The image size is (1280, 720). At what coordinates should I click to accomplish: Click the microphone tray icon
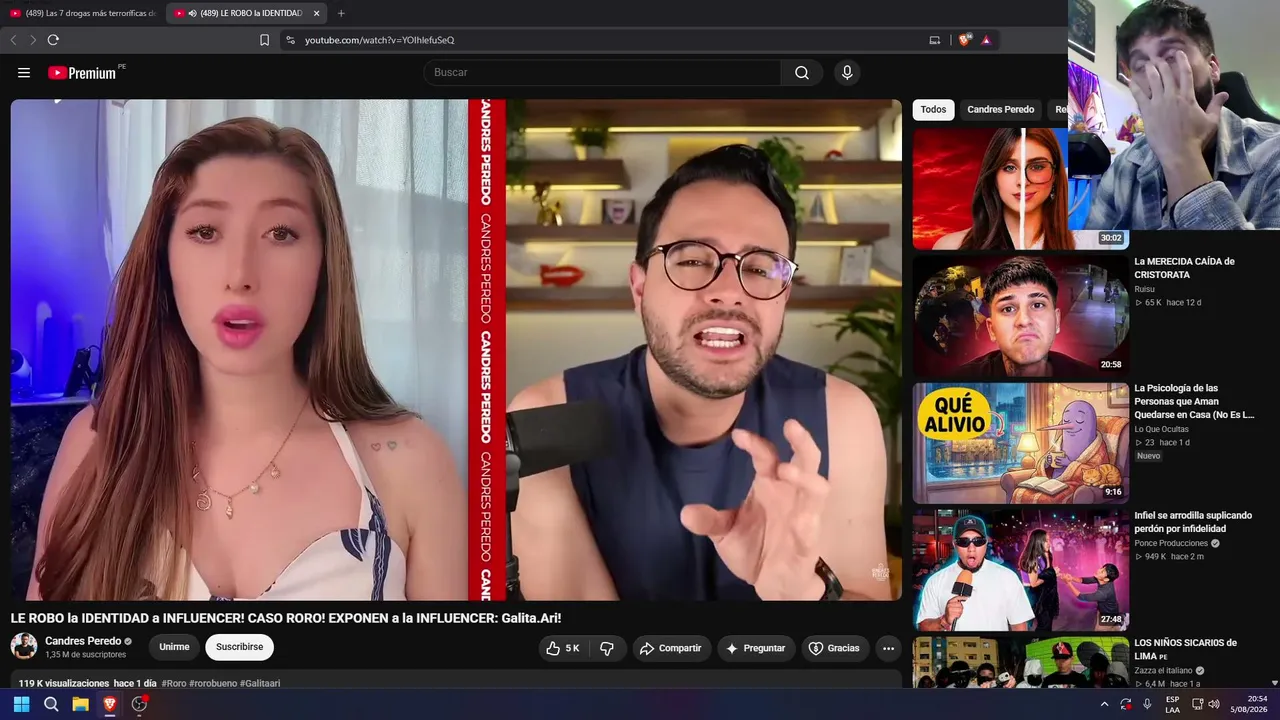[1147, 704]
